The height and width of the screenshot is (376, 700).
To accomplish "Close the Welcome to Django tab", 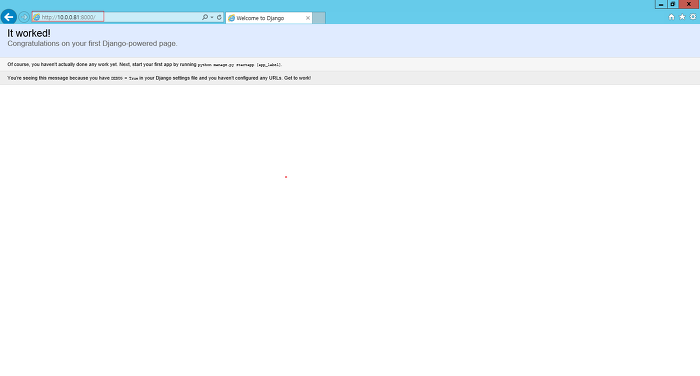I will [x=308, y=18].
